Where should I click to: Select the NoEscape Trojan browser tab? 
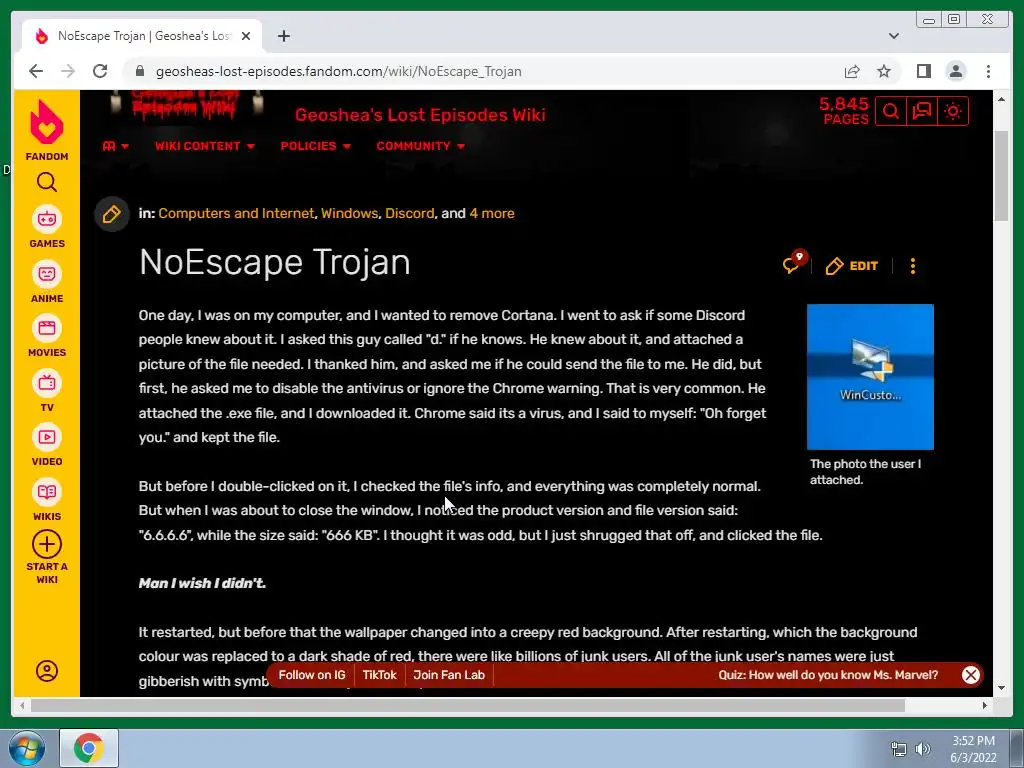142,36
